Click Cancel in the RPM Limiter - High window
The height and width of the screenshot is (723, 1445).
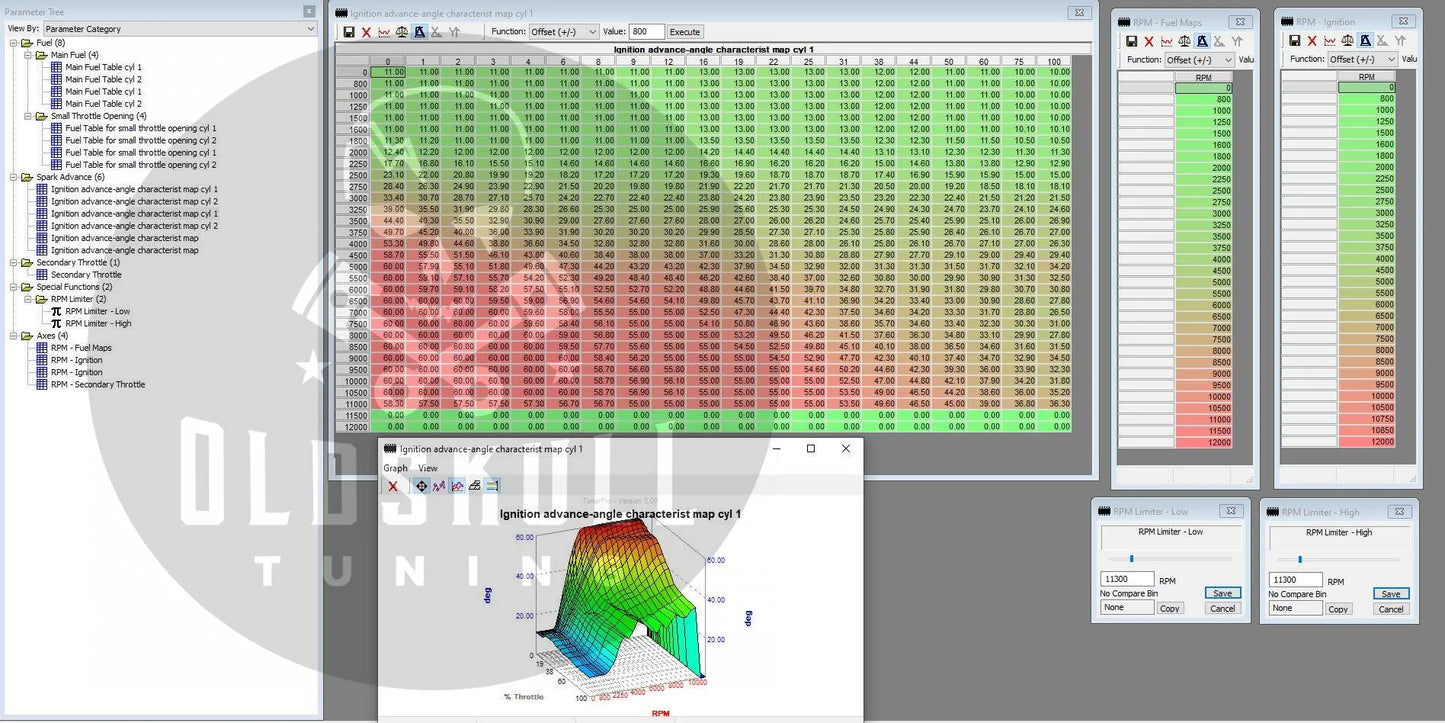click(1391, 609)
